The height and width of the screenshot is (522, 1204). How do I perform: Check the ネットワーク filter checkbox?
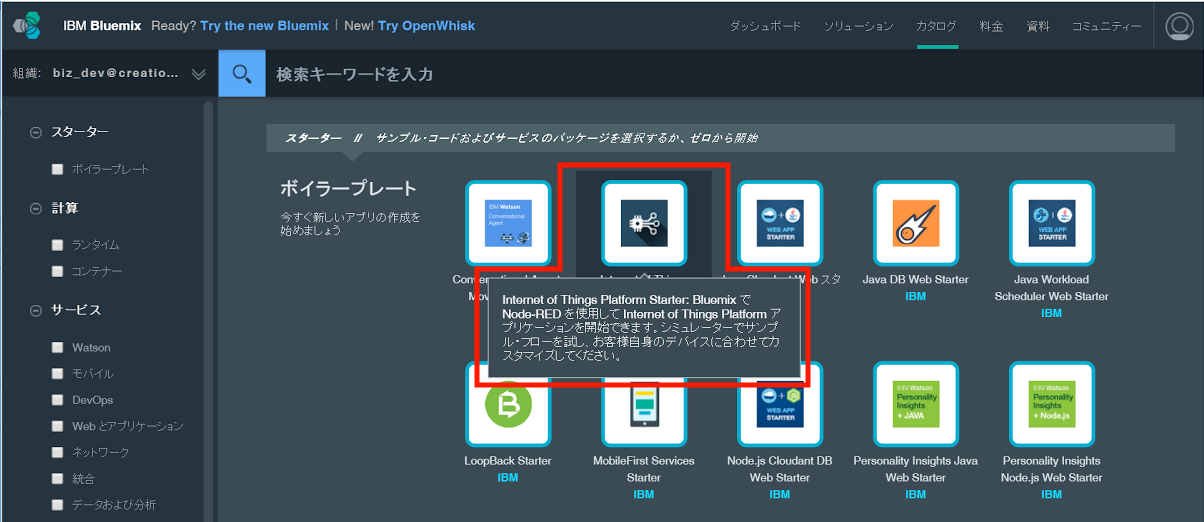tap(58, 452)
